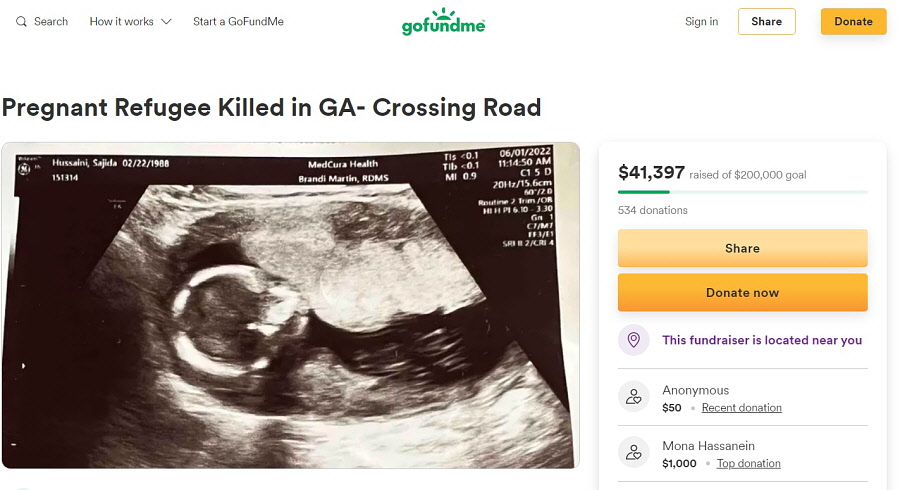Click the Search text in header

[51, 22]
